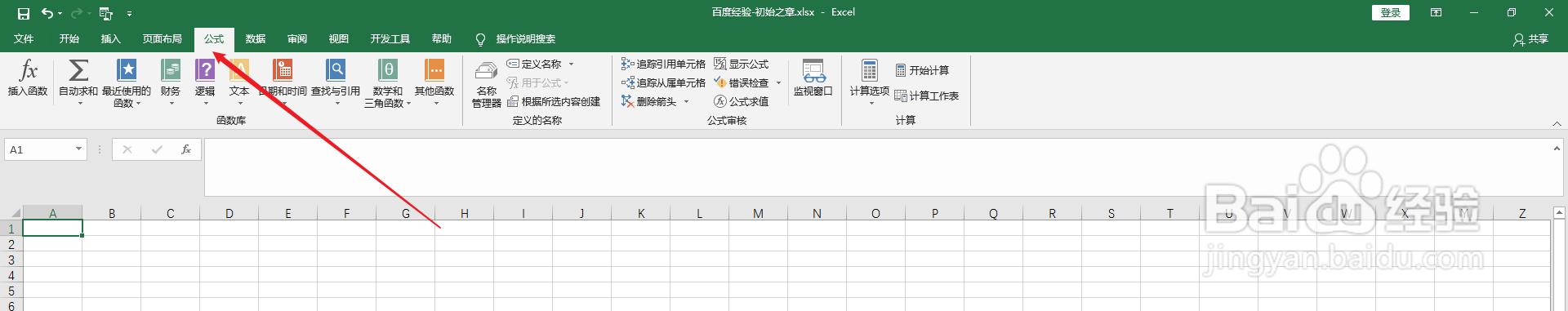Click Evaluate Formula (公式求值)
Viewport: 1568px width, 311px height.
point(742,101)
